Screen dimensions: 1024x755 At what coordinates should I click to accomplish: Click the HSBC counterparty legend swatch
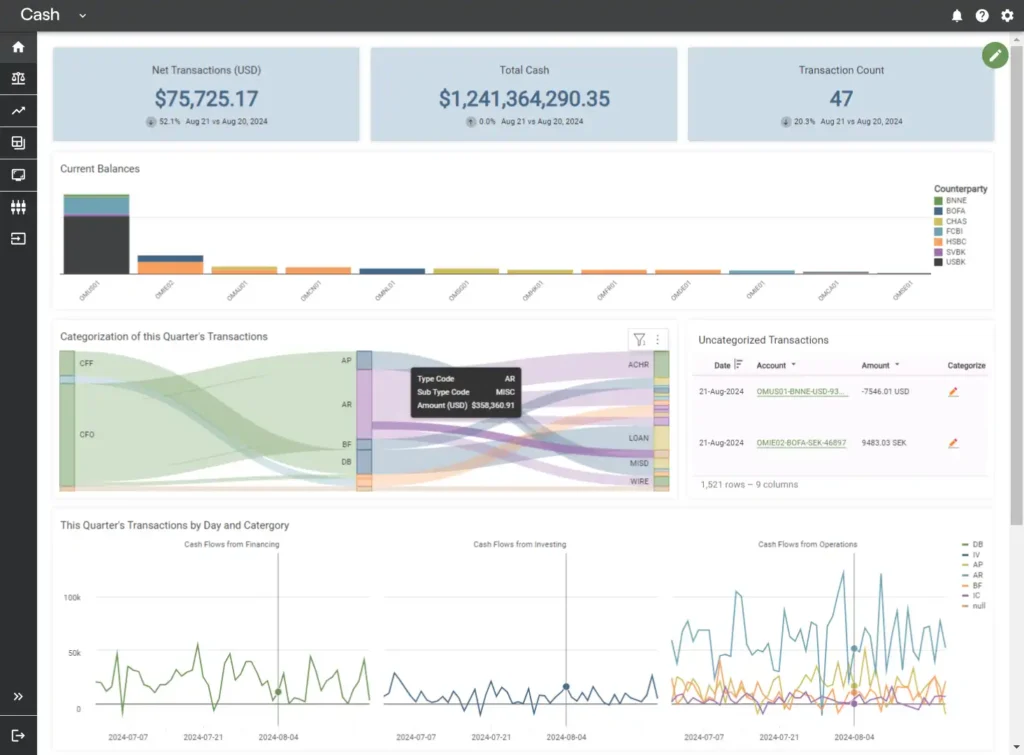[938, 242]
